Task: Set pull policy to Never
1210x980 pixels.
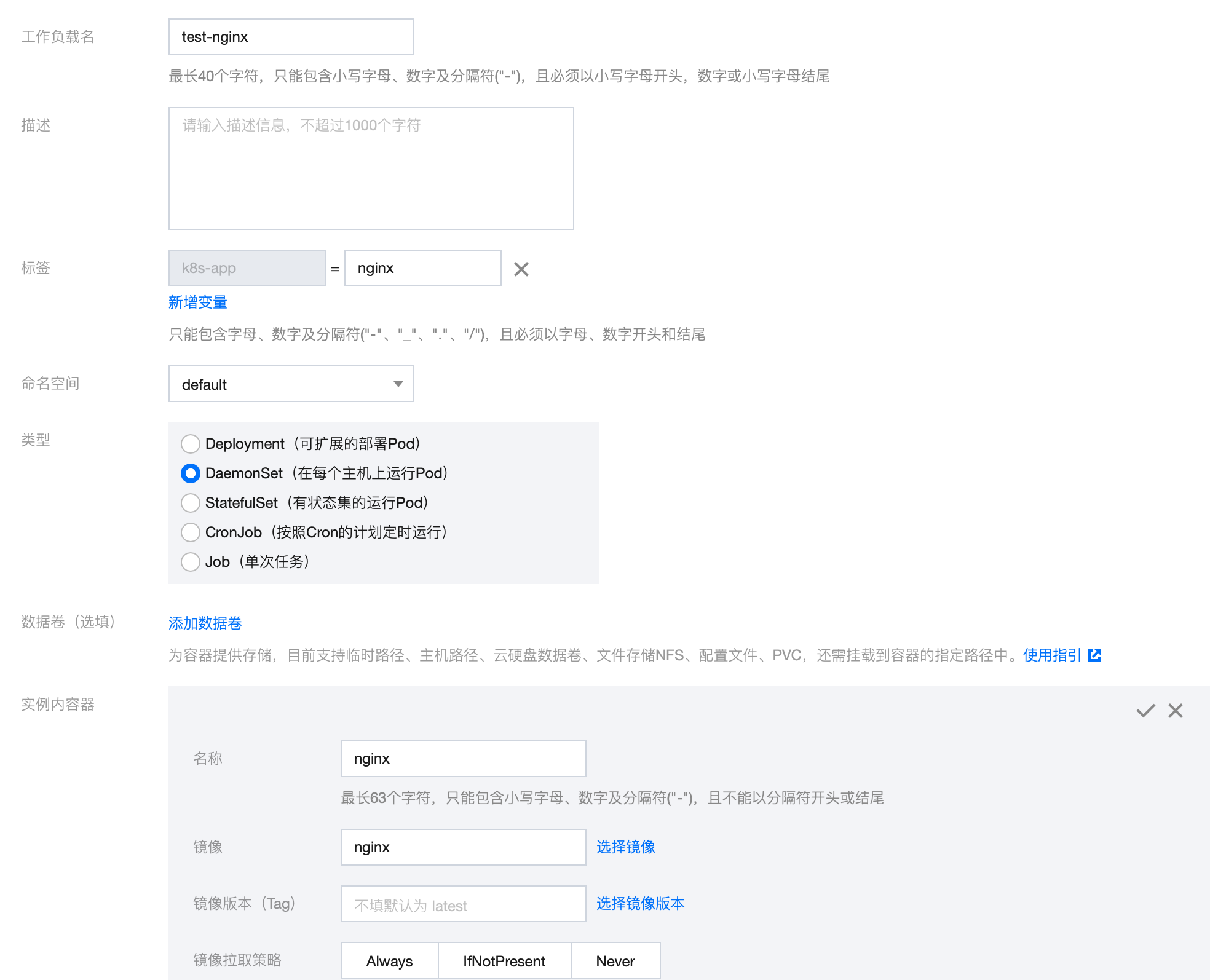Action: [x=615, y=960]
